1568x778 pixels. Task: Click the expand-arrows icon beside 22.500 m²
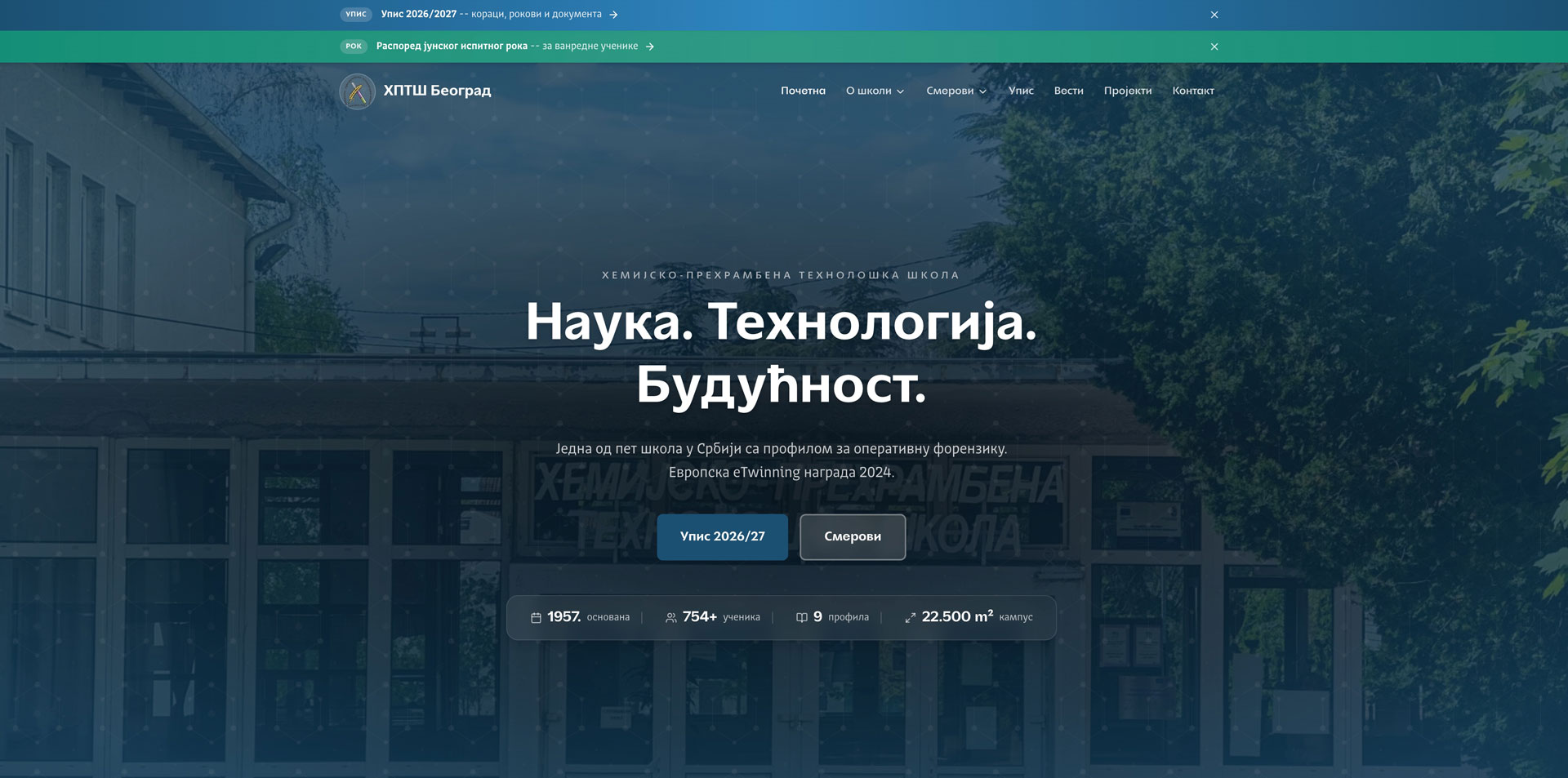[910, 618]
